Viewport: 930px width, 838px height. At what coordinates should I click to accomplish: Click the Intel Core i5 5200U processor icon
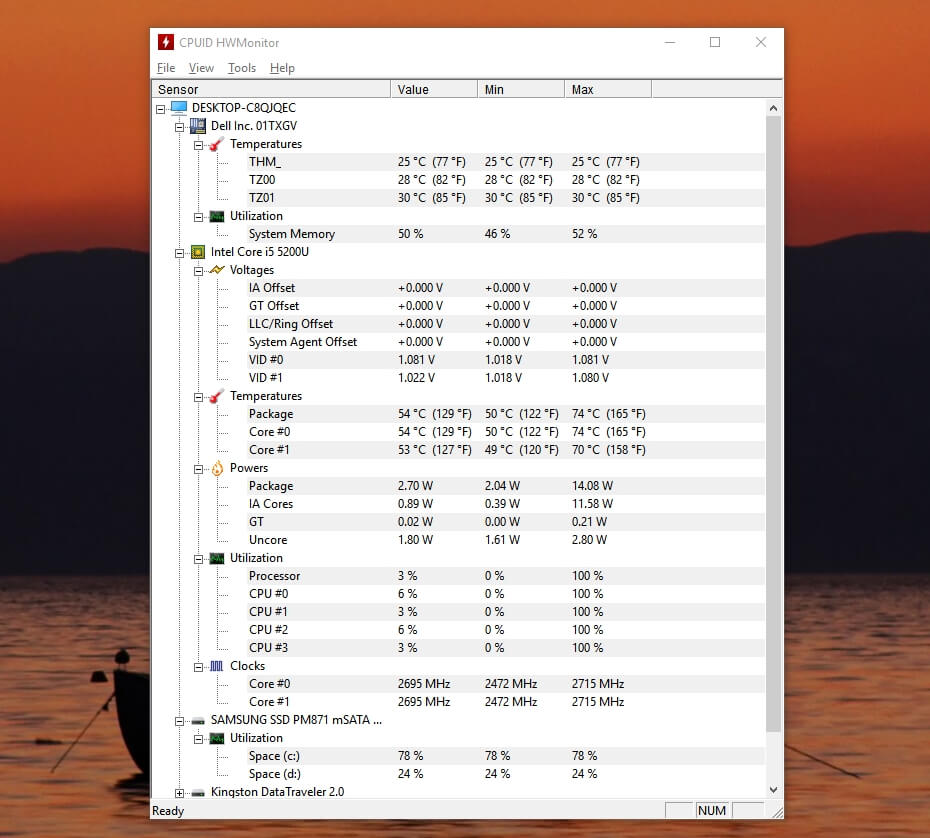[x=197, y=252]
